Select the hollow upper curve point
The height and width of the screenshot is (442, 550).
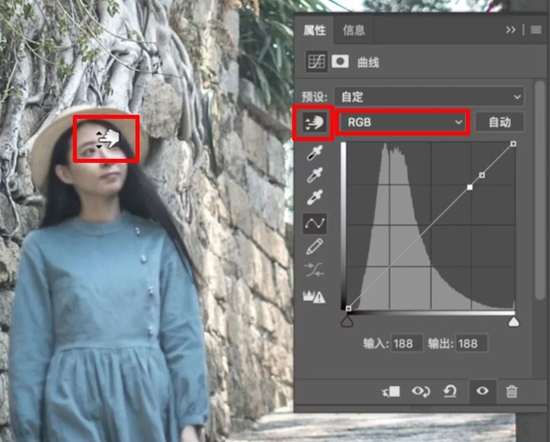tap(482, 175)
